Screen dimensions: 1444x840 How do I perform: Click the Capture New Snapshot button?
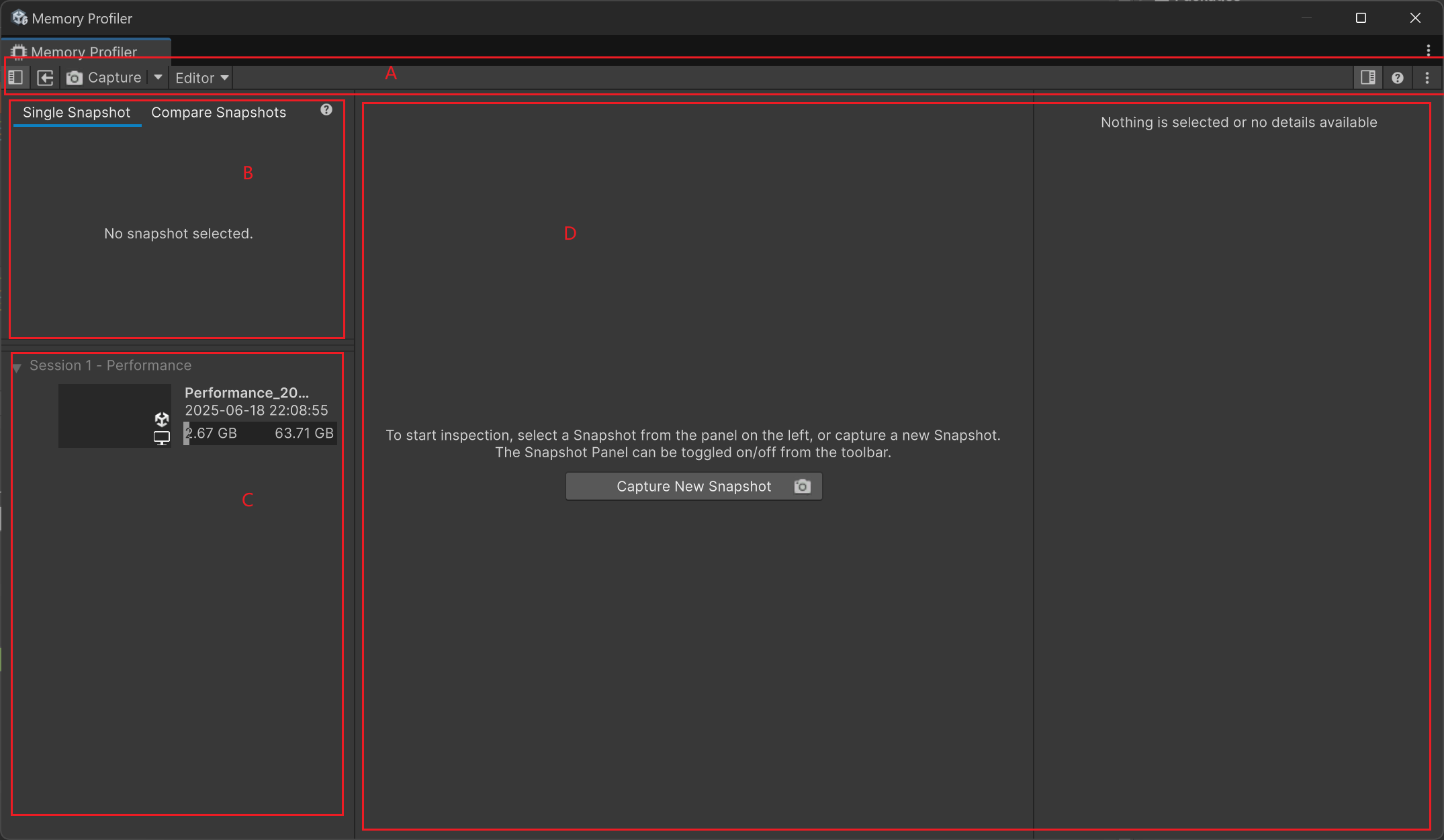694,487
